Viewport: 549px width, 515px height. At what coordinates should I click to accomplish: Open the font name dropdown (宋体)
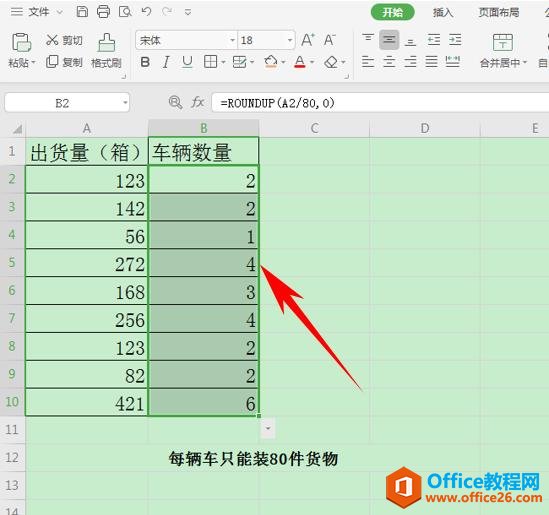232,40
